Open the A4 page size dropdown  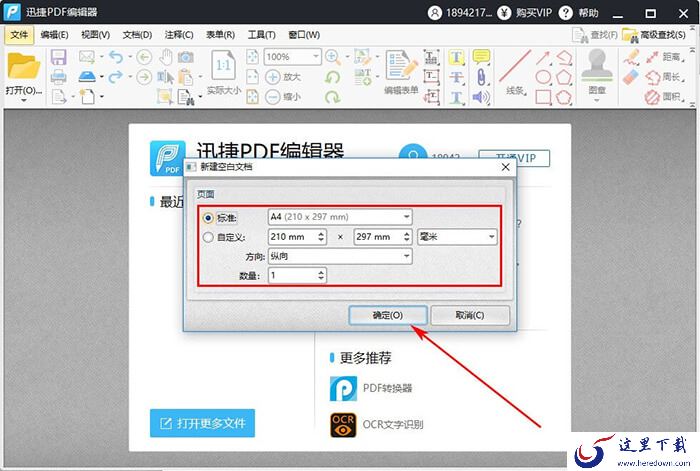pyautogui.click(x=340, y=217)
